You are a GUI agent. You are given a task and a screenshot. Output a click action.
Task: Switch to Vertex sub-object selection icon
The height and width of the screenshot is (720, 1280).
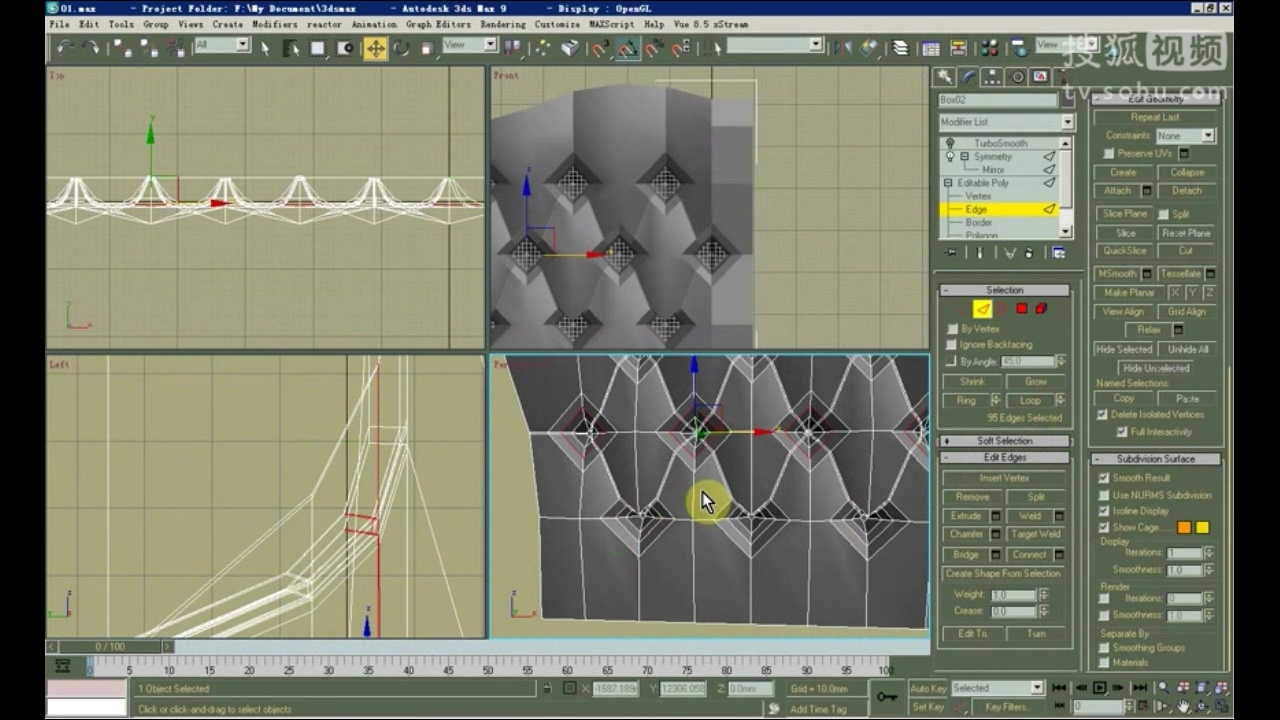pyautogui.click(x=962, y=309)
